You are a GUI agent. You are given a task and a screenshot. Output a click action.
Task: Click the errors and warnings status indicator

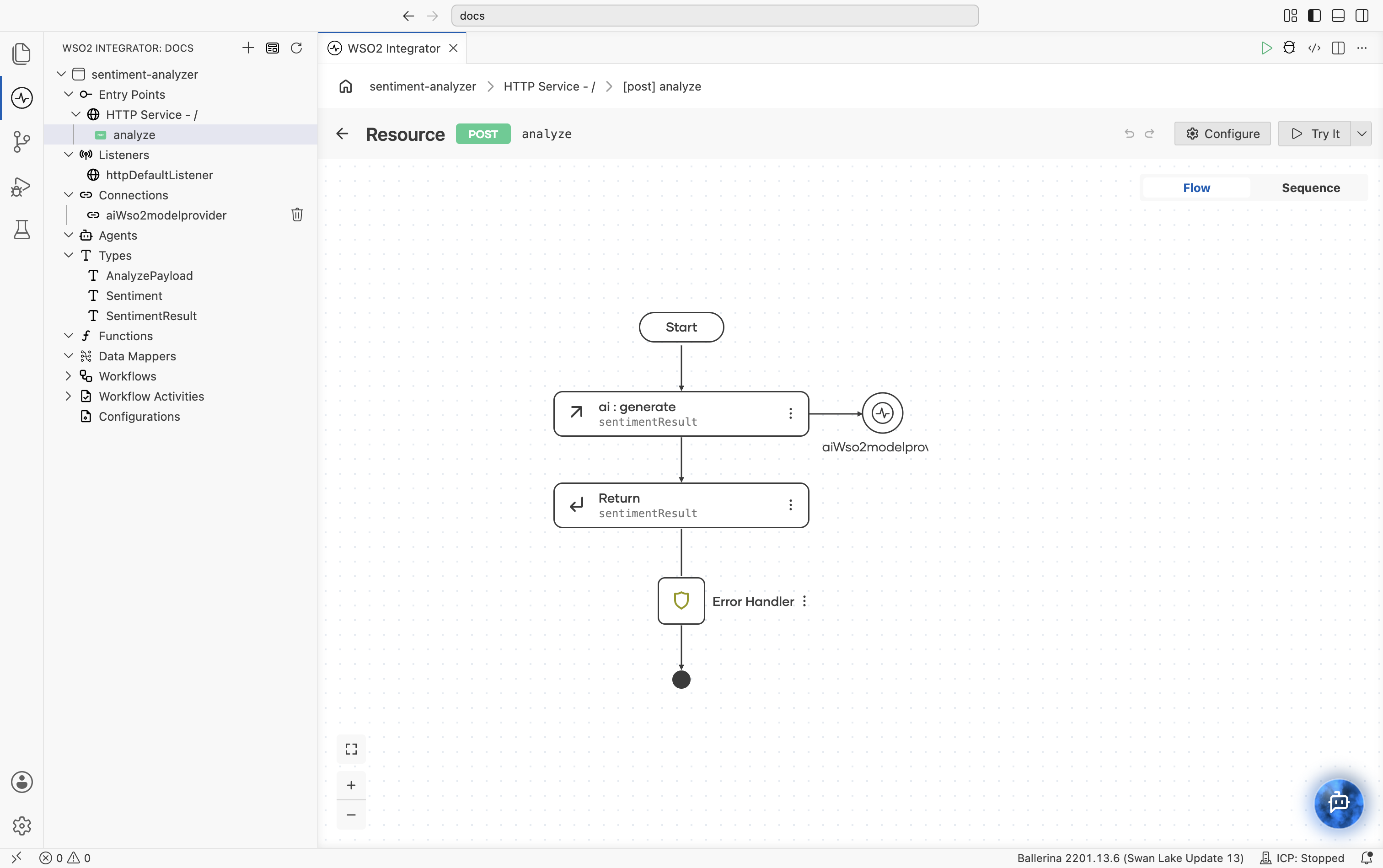click(65, 857)
